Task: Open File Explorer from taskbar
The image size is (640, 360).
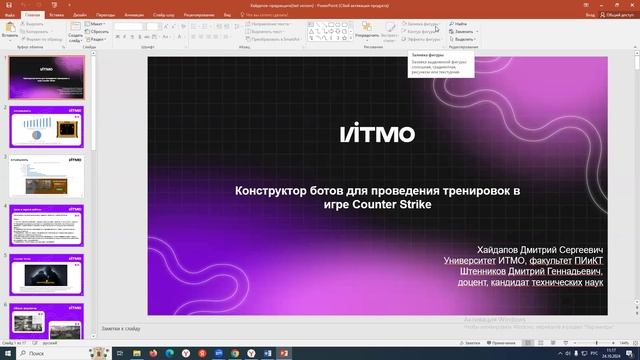Action: (137, 353)
